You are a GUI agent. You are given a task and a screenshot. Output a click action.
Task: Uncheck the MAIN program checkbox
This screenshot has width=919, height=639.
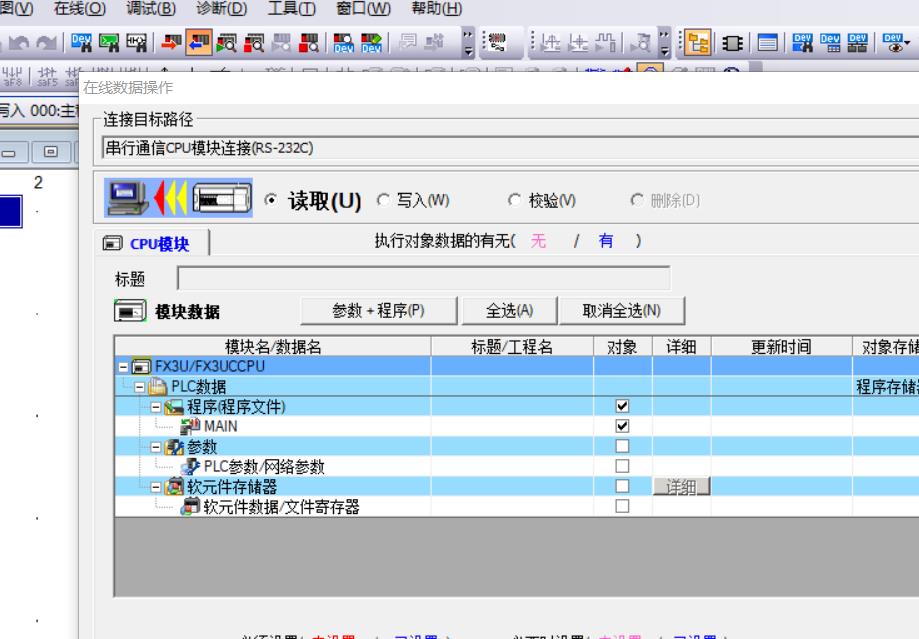click(x=622, y=426)
